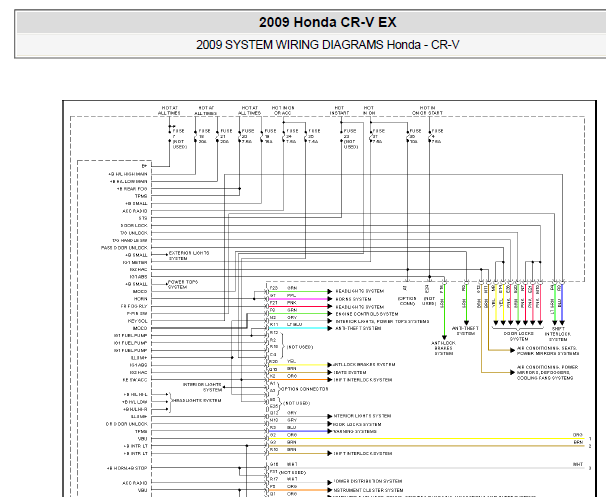Select 'DOOR LOCKS SYSTEM' under the bracket
606x497 pixels.
(x=518, y=336)
